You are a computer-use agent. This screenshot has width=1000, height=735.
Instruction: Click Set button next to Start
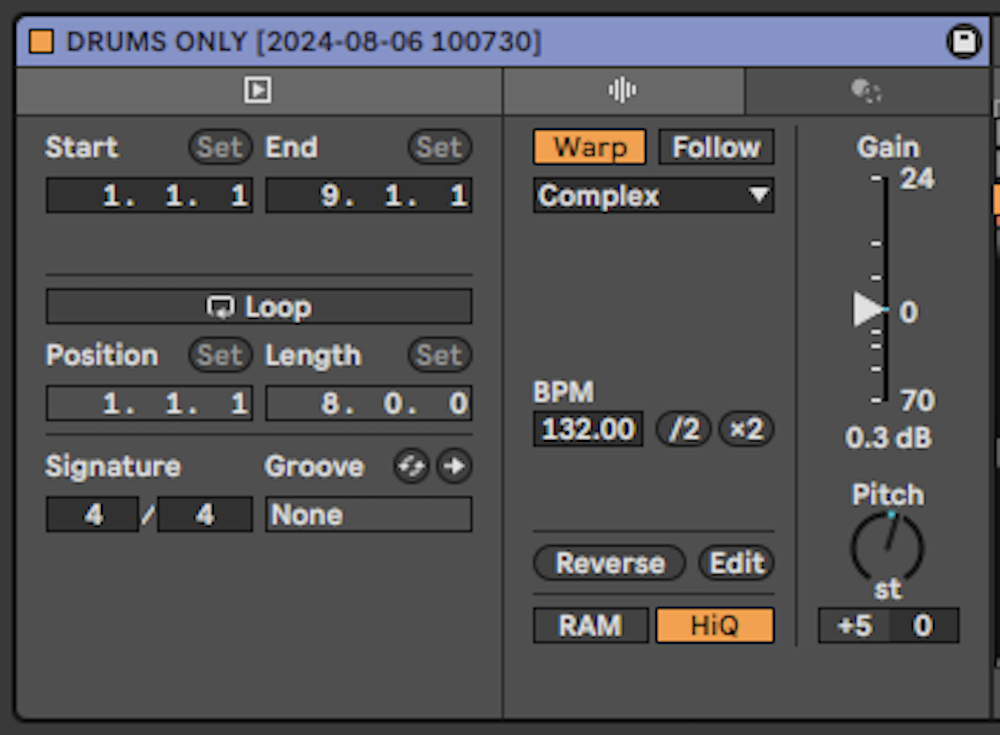point(220,147)
